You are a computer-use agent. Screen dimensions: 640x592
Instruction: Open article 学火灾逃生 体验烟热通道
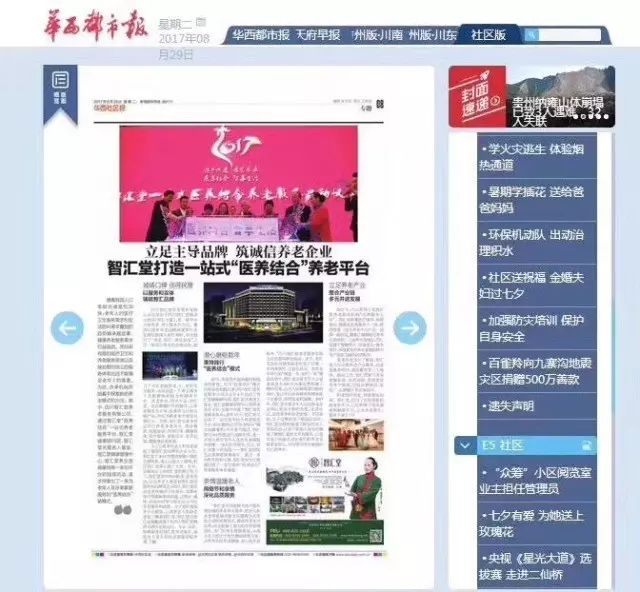(537, 157)
